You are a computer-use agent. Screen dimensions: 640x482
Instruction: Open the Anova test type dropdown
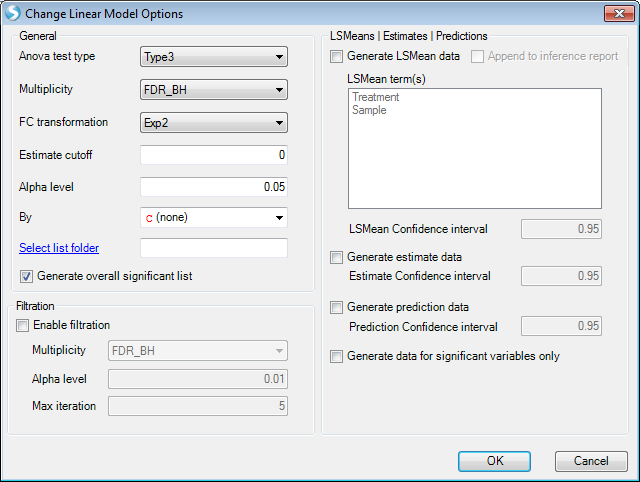tap(214, 57)
